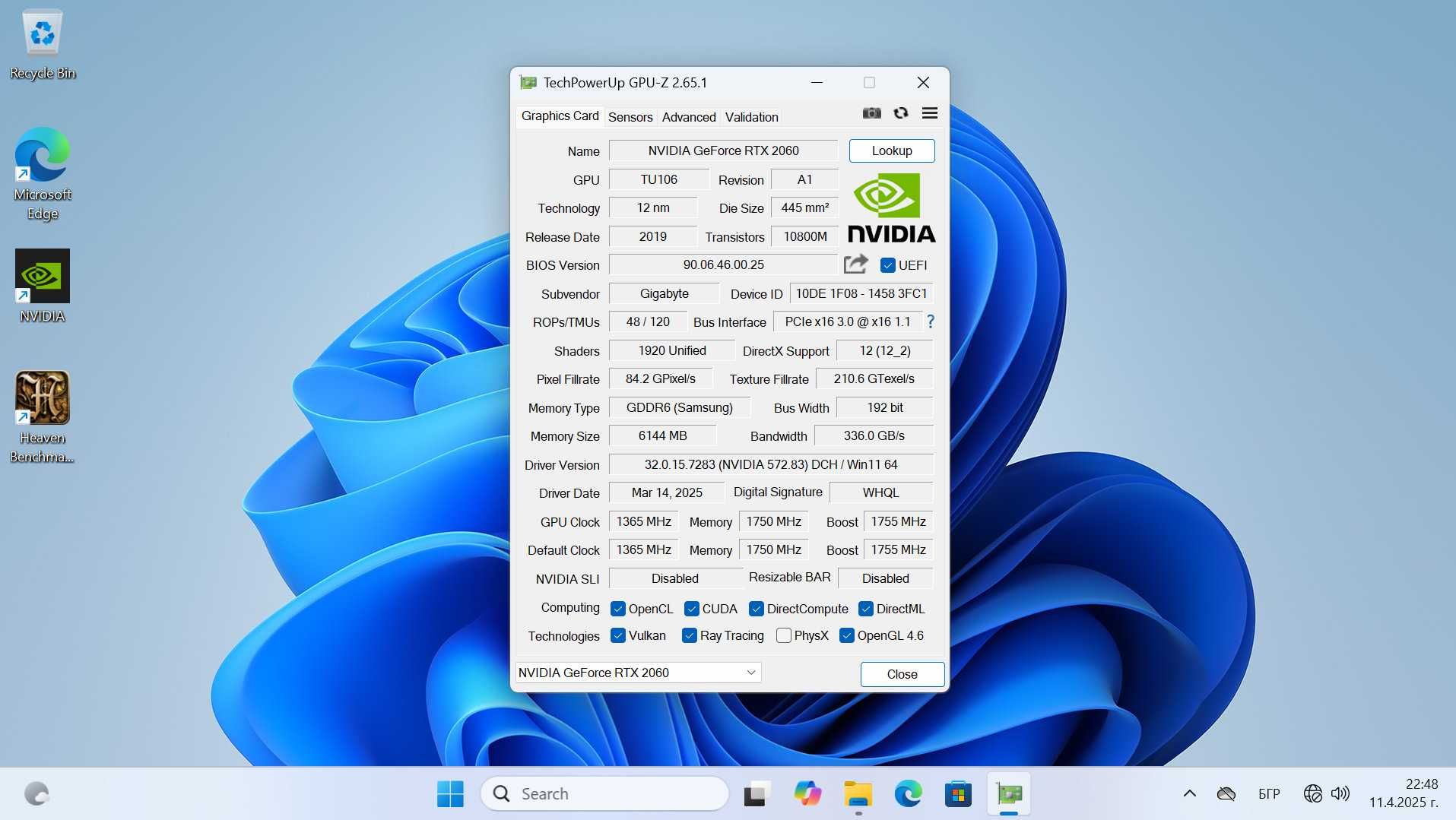Open the Recycle Bin desktop icon
Image resolution: width=1456 pixels, height=820 pixels.
[43, 45]
